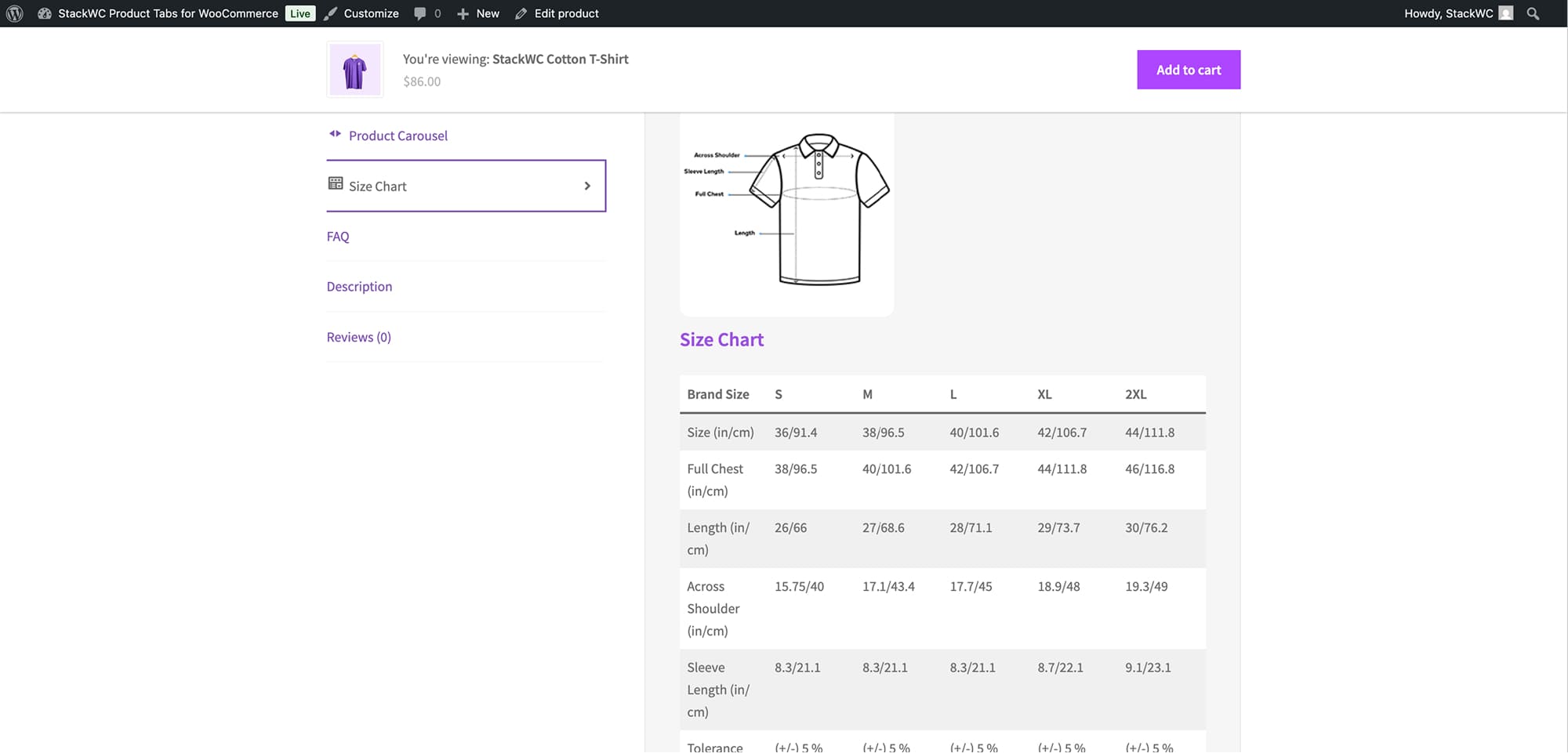The width and height of the screenshot is (1568, 753).
Task: Click the plus icon for New
Action: tap(463, 13)
